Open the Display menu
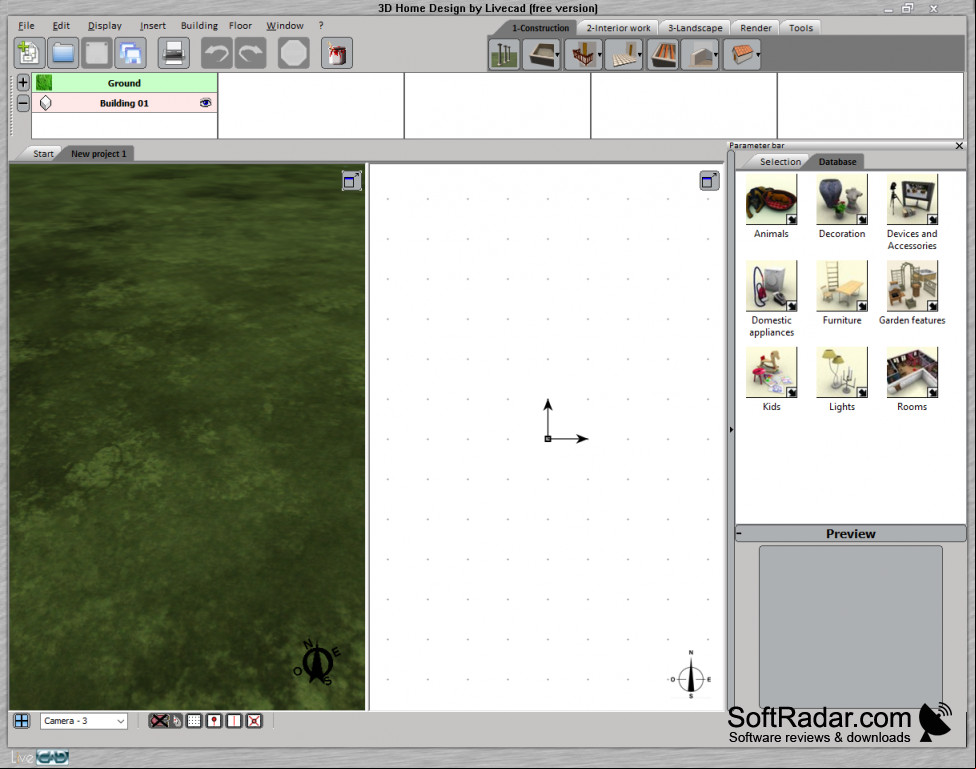Screen dimensions: 976x769 (x=105, y=26)
